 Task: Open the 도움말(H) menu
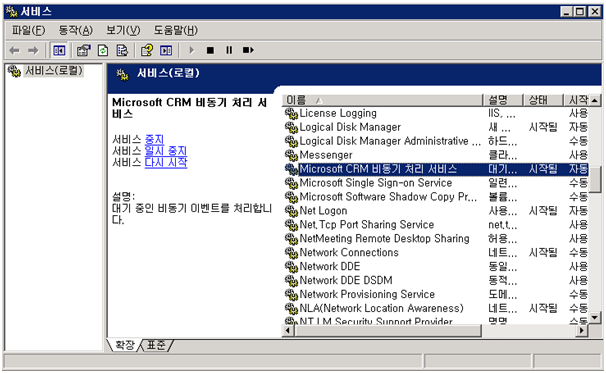click(x=176, y=30)
